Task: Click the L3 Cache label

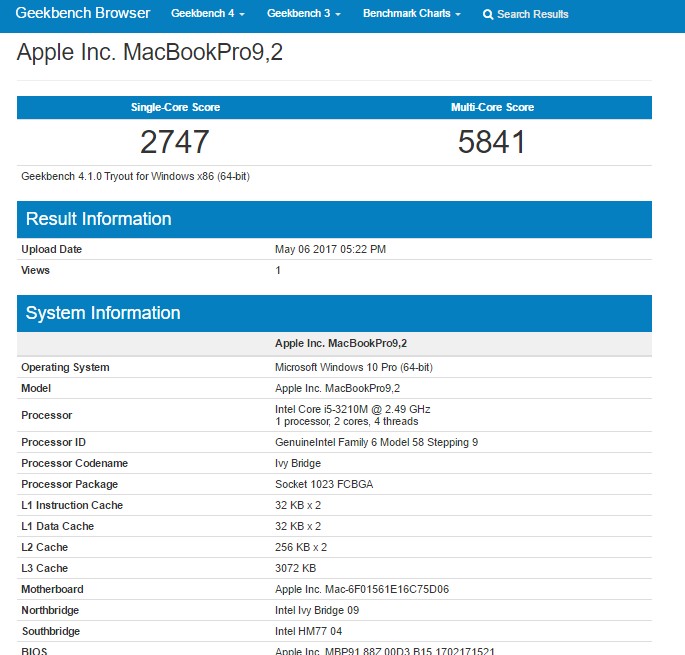Action: (45, 568)
